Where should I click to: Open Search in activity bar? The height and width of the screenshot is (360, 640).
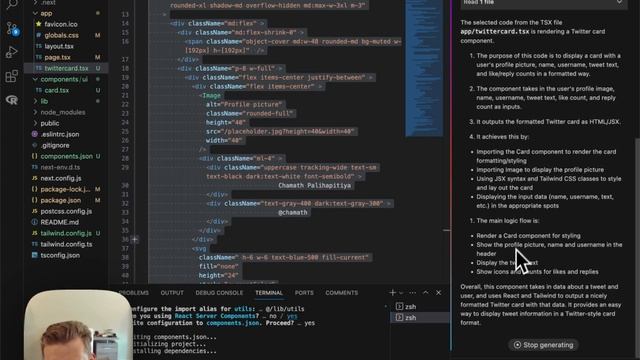[12, 4]
